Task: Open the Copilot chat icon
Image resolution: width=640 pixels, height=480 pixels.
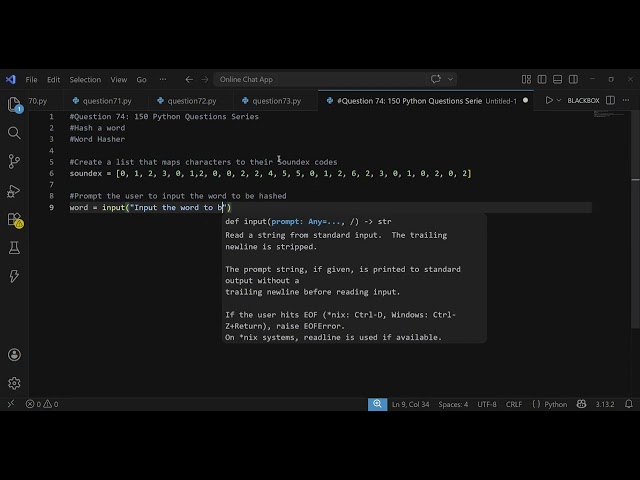Action: pyautogui.click(x=436, y=79)
